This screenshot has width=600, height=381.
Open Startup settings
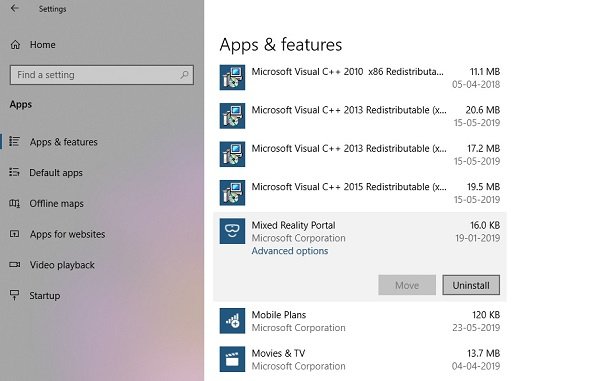click(45, 296)
